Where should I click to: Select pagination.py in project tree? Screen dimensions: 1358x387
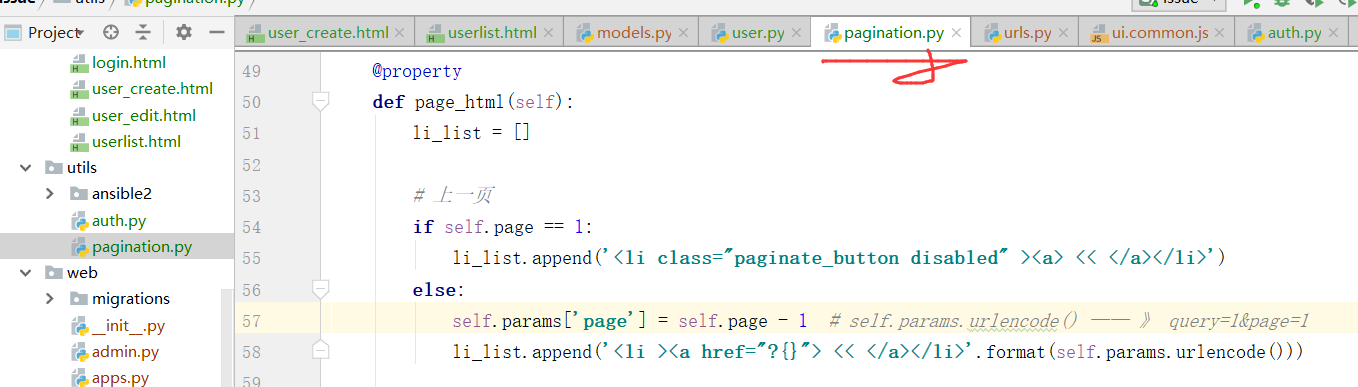[x=142, y=246]
